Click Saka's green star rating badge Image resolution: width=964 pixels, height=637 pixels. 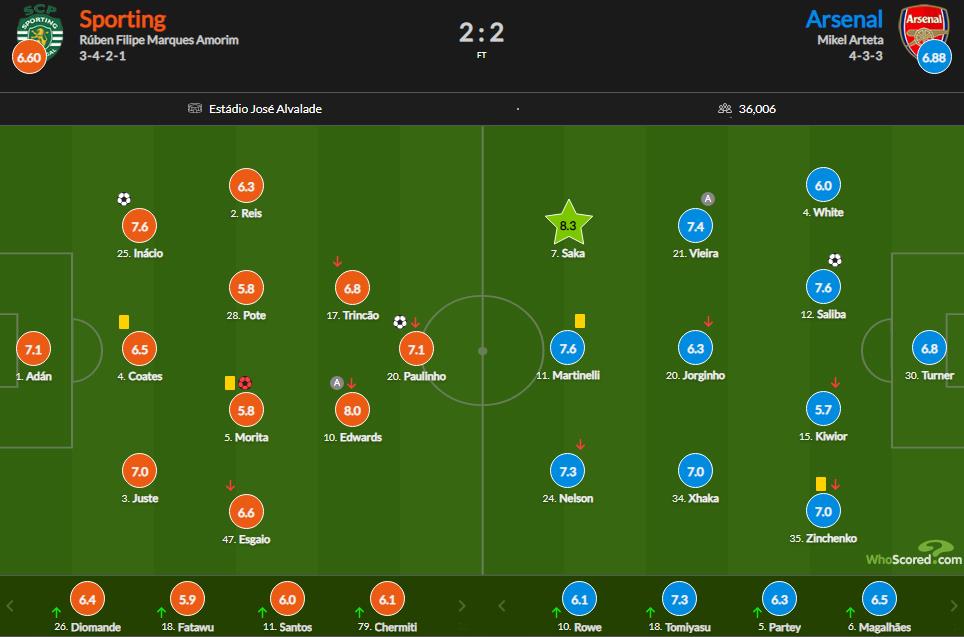[568, 225]
